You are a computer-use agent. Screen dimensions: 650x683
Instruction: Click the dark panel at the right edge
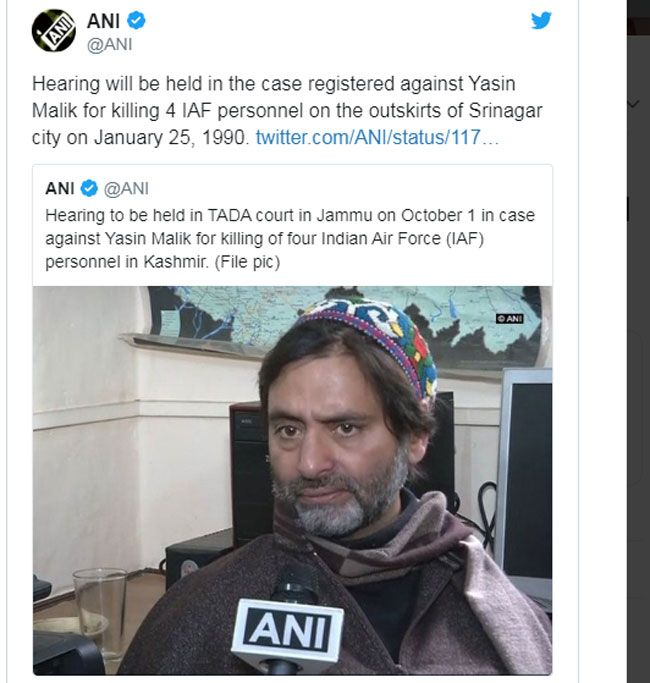pyautogui.click(x=638, y=400)
